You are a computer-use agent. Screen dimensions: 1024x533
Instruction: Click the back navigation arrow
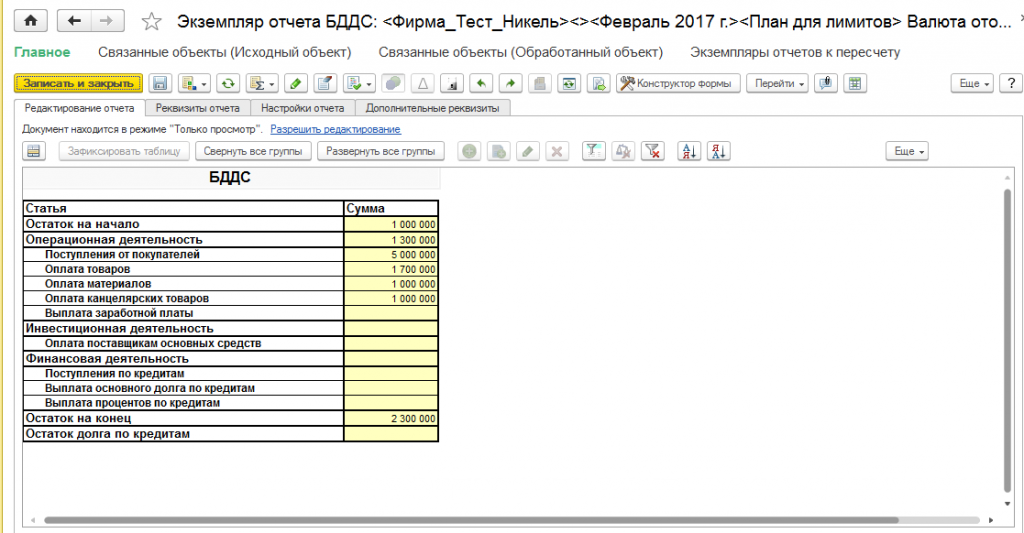click(x=75, y=21)
